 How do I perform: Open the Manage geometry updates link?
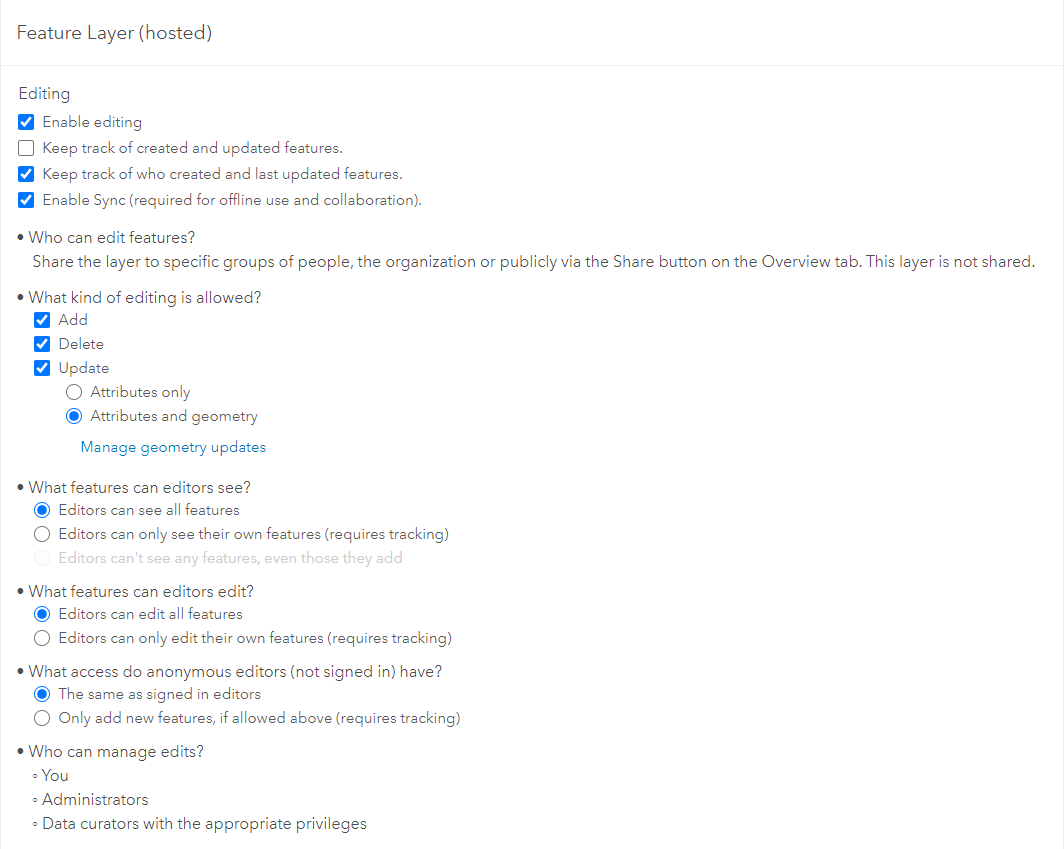(173, 447)
